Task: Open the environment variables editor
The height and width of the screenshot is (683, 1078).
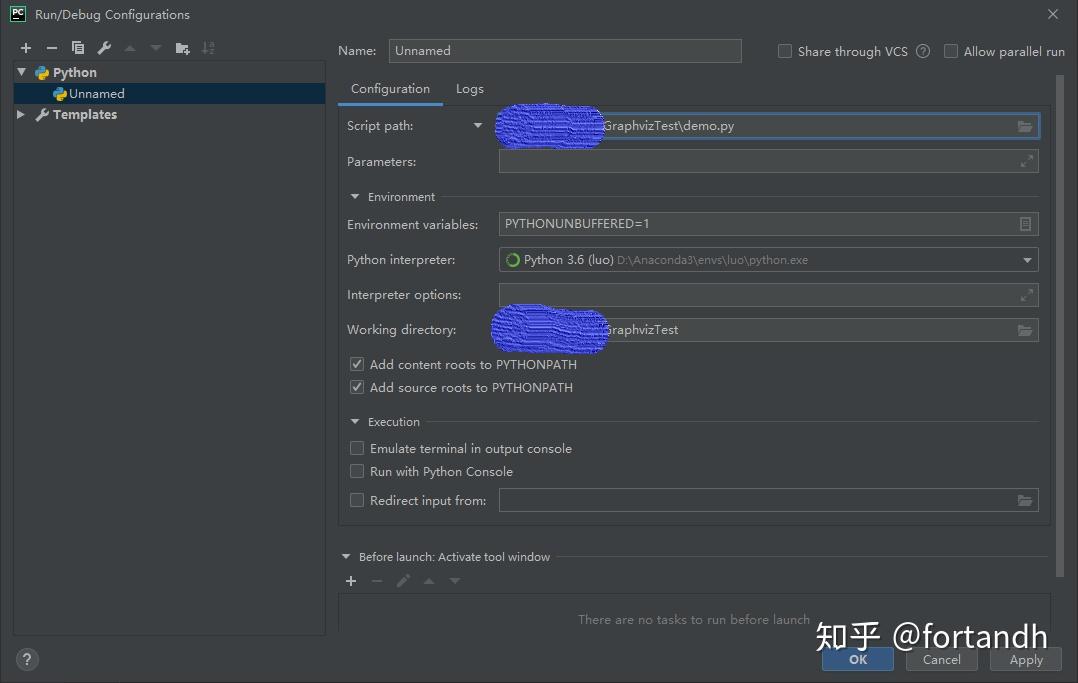Action: (1024, 224)
